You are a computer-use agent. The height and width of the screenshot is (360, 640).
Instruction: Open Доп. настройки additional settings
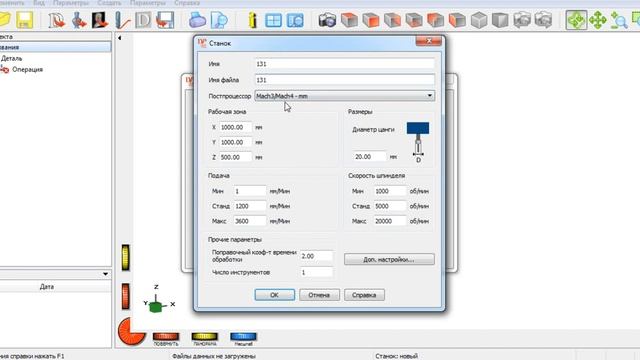tap(389, 259)
